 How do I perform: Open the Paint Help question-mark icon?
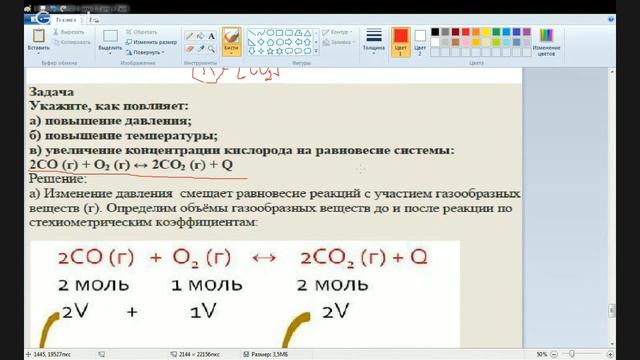point(611,19)
